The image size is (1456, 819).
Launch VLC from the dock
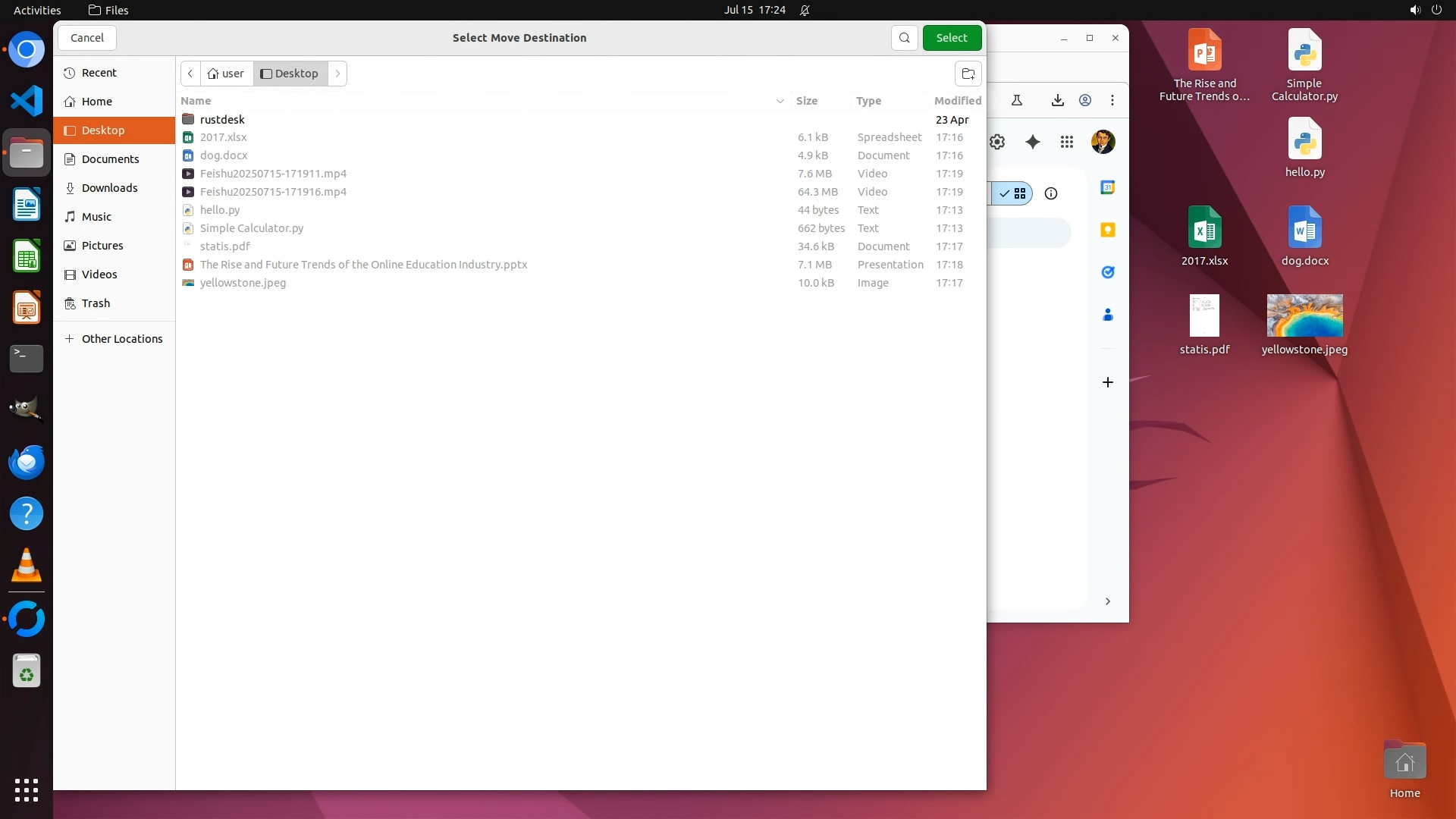point(27,566)
